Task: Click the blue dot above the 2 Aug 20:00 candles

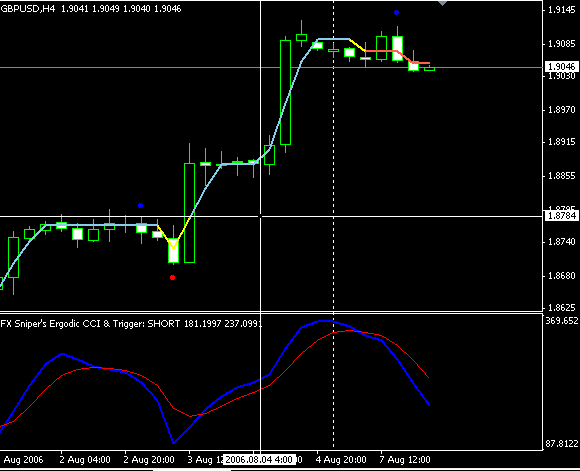Action: coord(140,205)
